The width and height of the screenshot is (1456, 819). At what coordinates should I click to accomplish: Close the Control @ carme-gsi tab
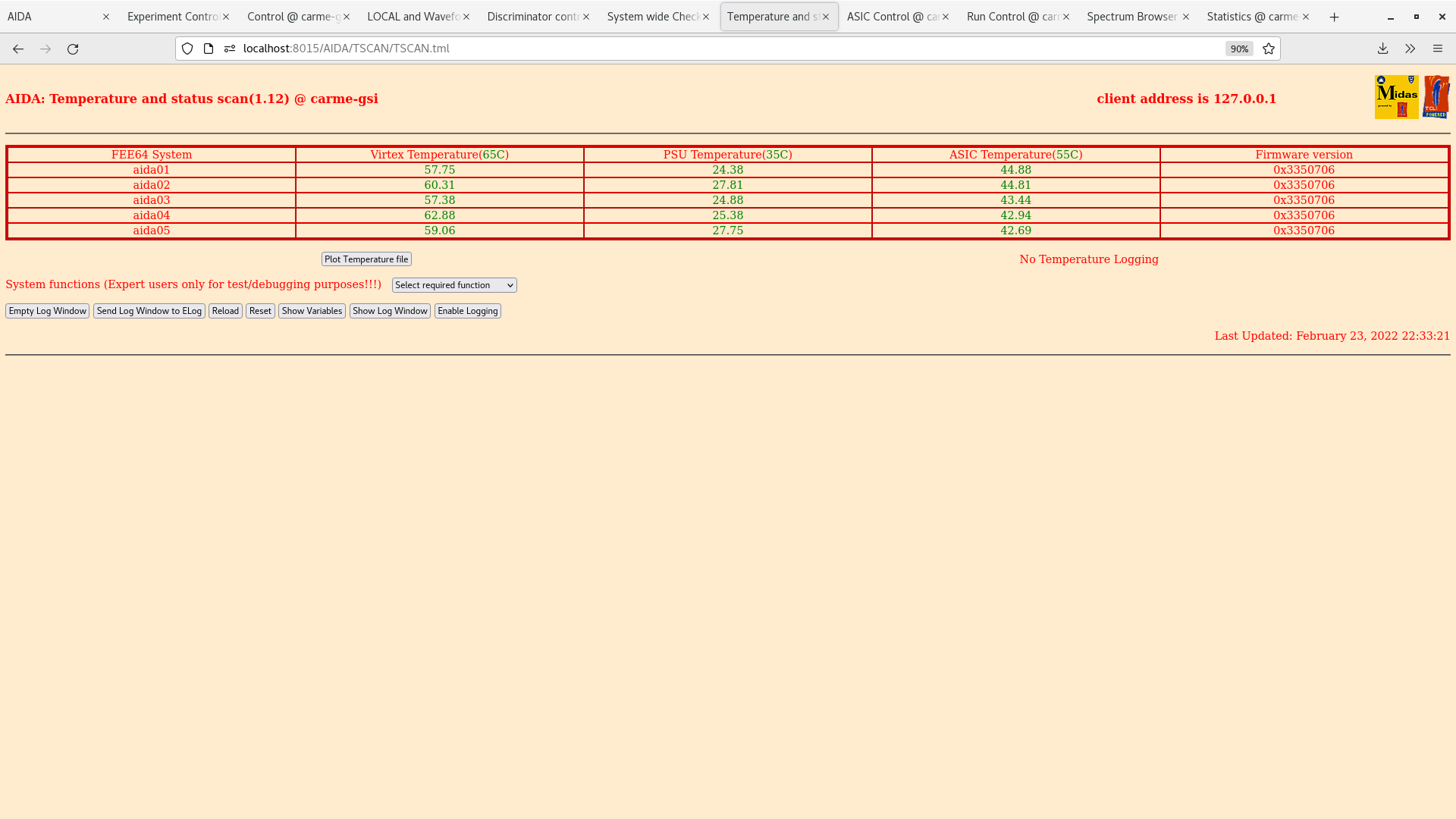tap(347, 17)
